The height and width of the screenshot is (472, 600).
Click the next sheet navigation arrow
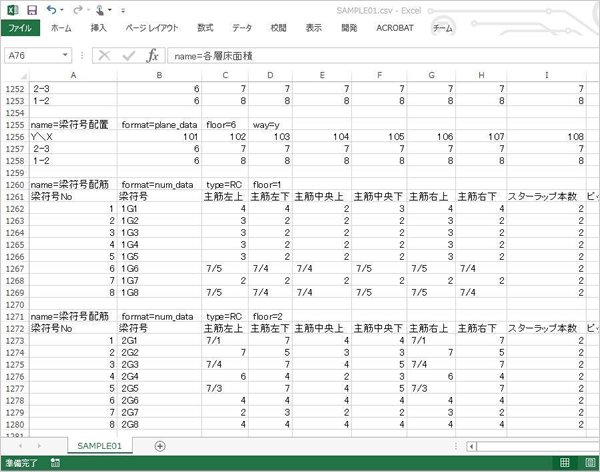[39, 446]
